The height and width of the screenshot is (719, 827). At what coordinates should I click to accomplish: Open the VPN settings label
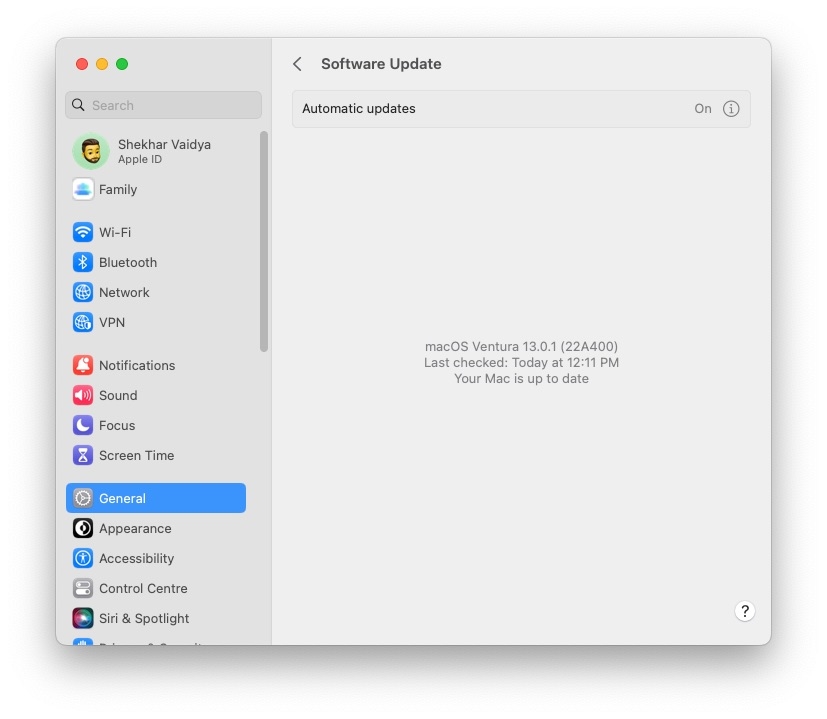[x=112, y=322]
